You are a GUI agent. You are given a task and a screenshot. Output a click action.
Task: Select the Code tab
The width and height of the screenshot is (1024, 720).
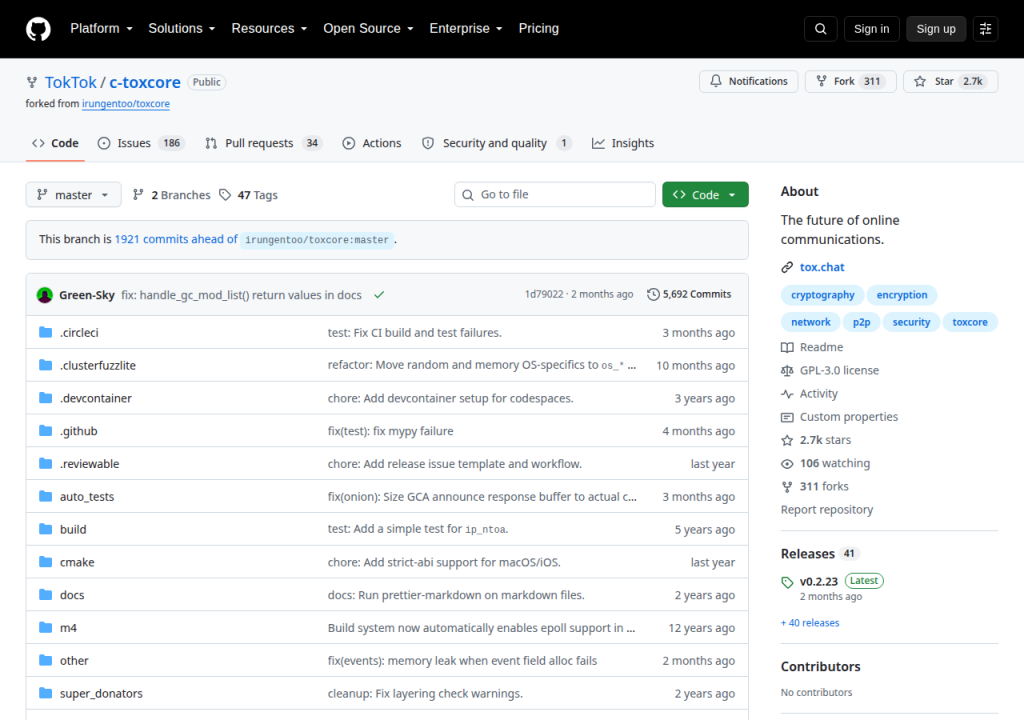[56, 143]
